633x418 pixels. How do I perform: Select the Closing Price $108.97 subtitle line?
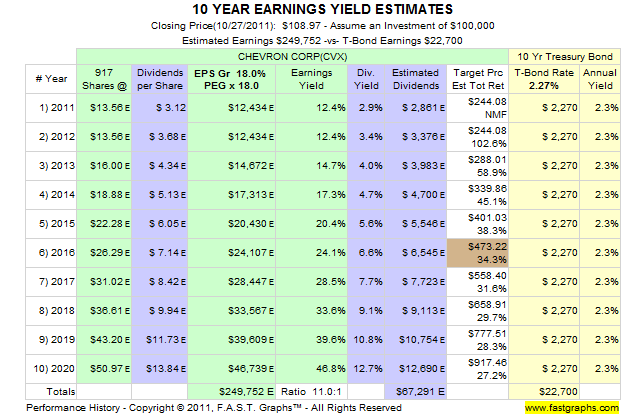pos(323,26)
